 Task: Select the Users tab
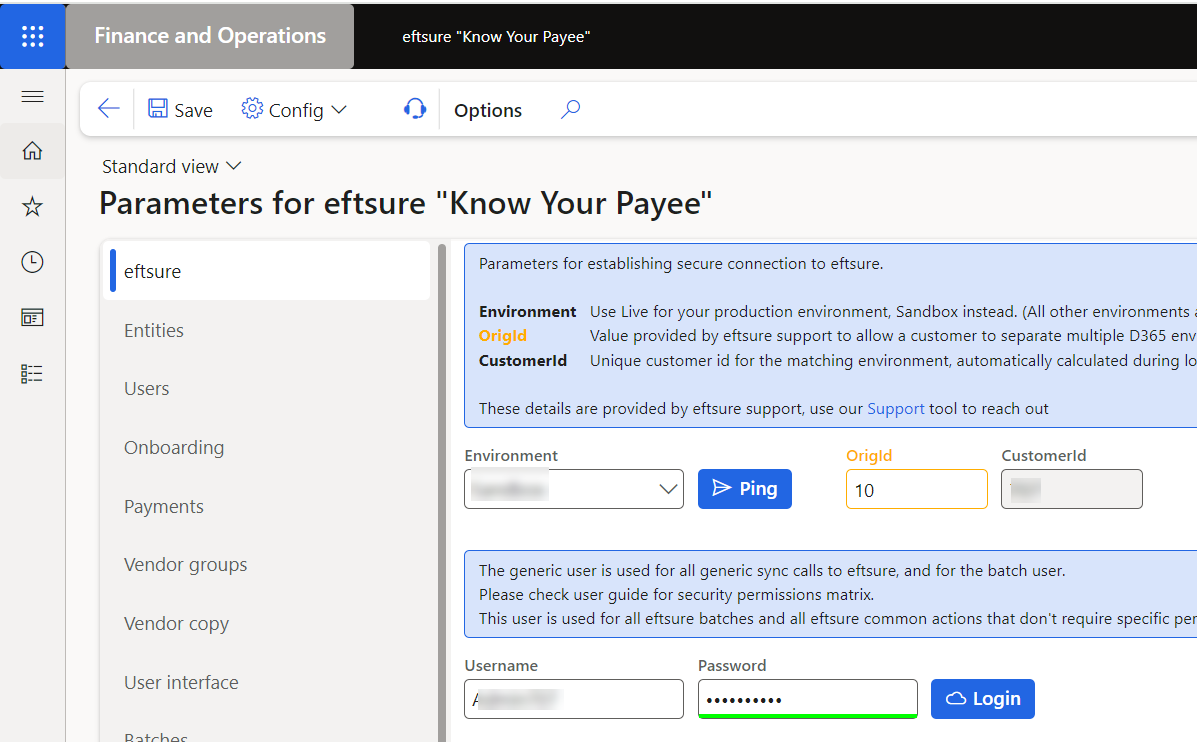(266, 389)
